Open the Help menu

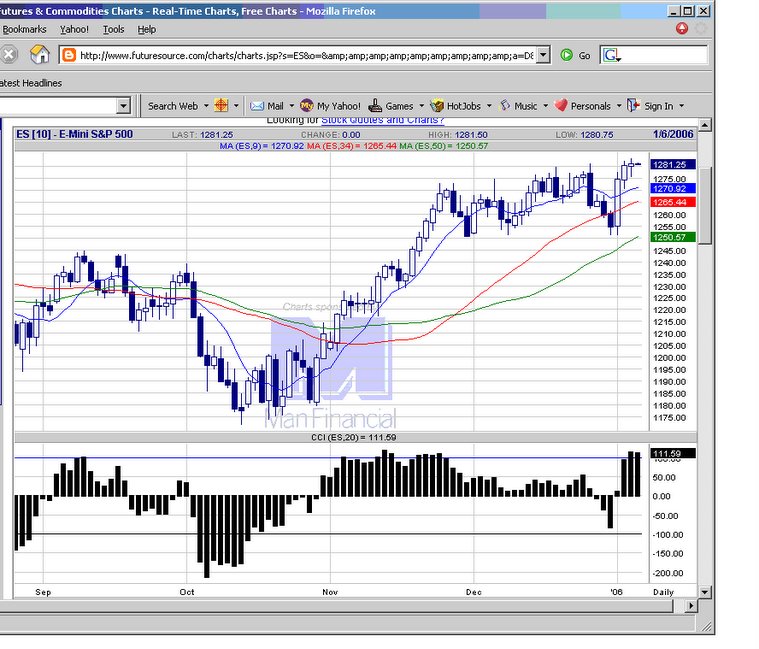[147, 30]
